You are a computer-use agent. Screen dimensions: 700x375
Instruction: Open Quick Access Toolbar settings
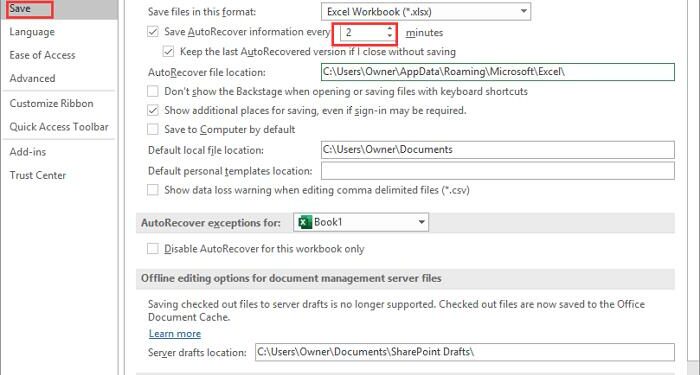pos(59,127)
